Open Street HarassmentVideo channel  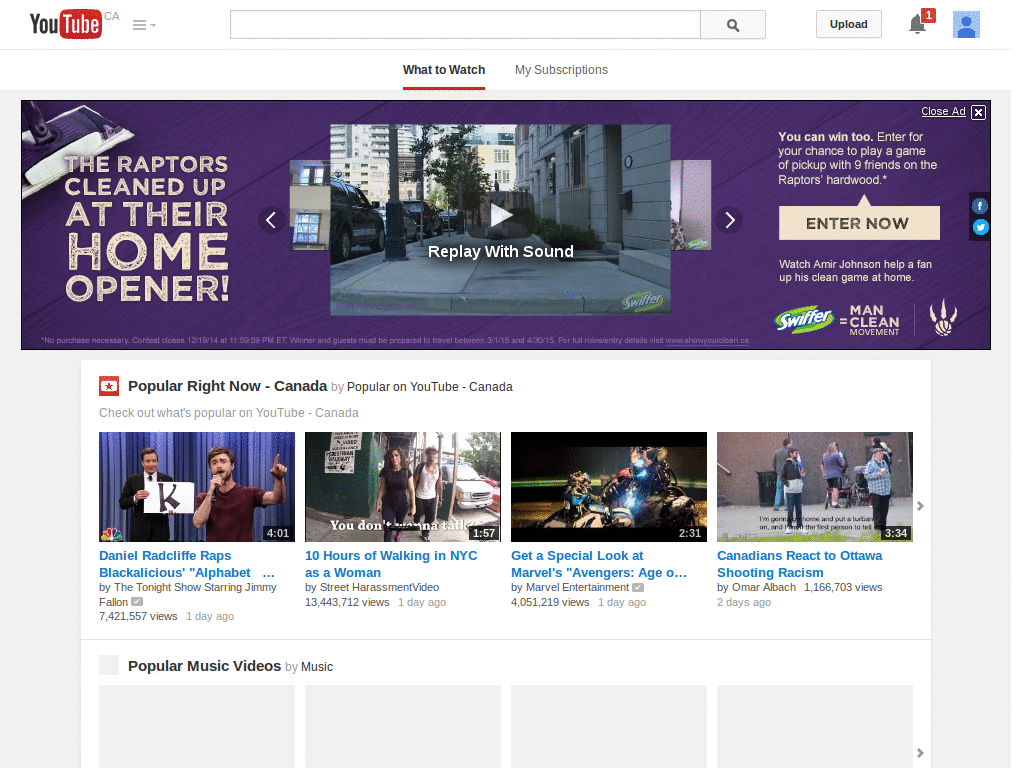pos(379,588)
